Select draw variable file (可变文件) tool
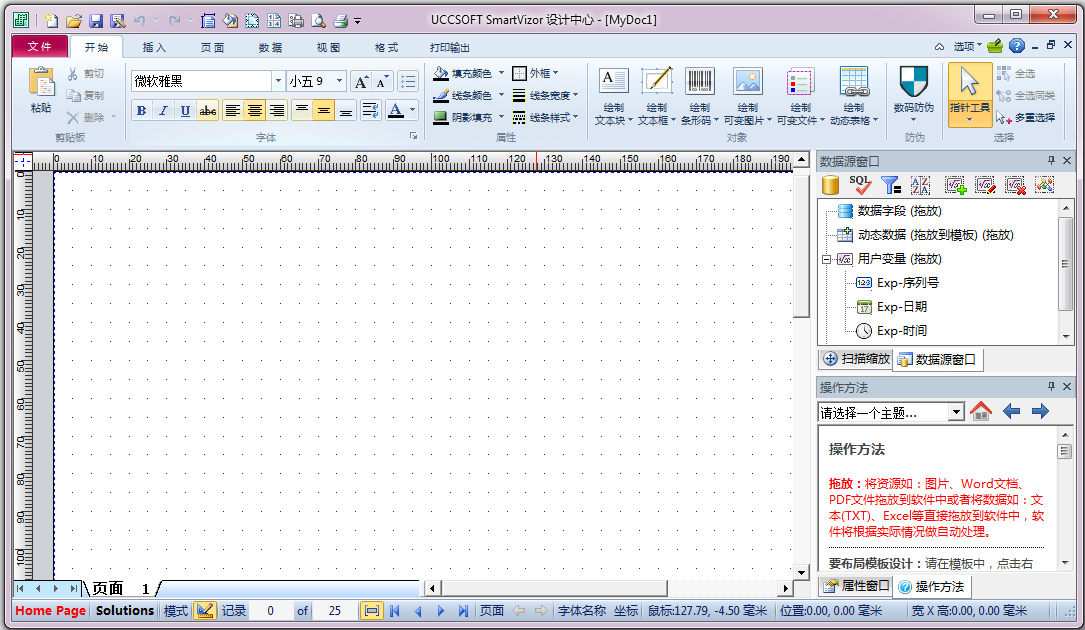Viewport: 1085px width, 630px height. [801, 96]
